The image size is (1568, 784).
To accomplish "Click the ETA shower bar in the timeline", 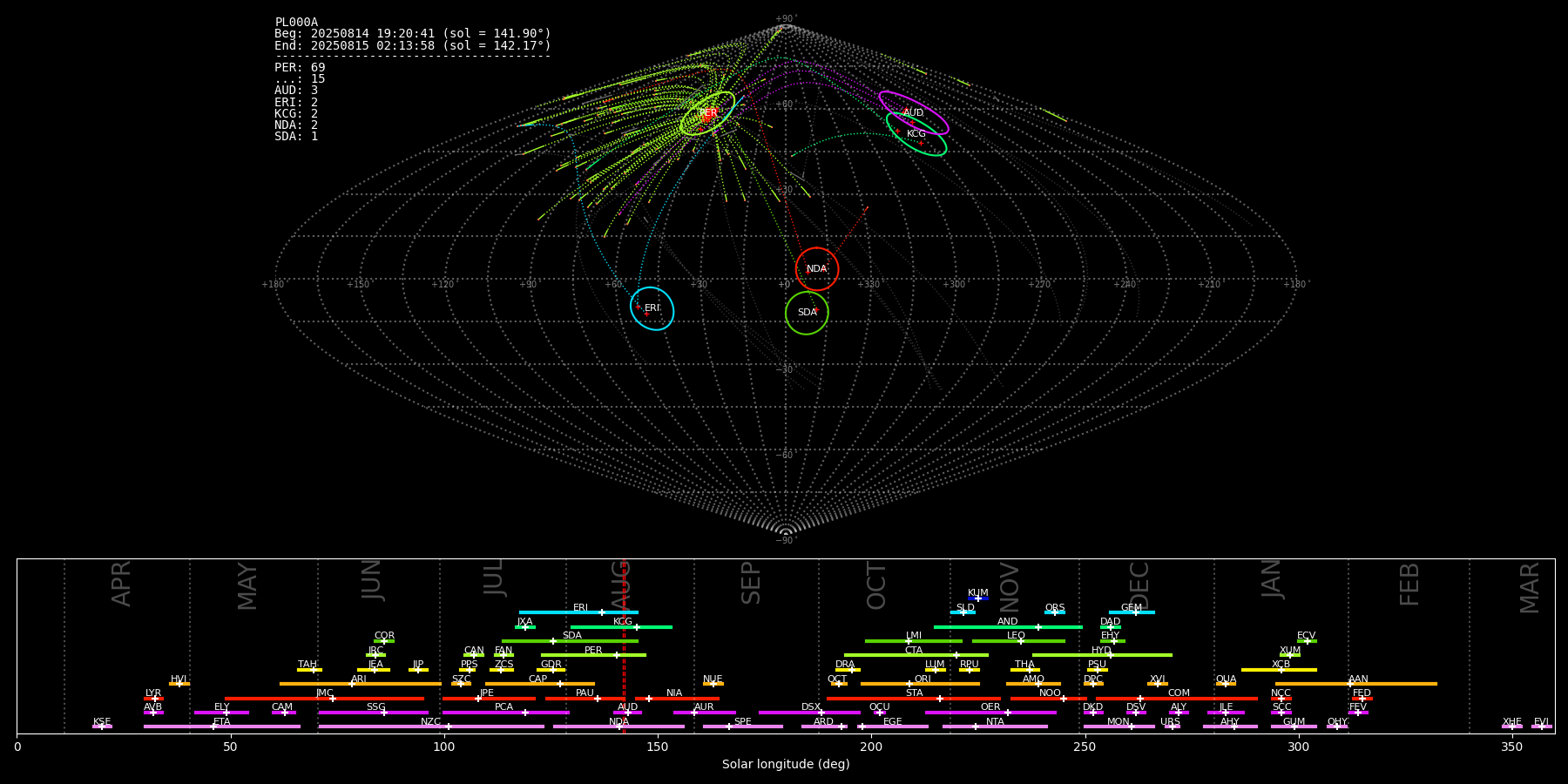I will (222, 727).
